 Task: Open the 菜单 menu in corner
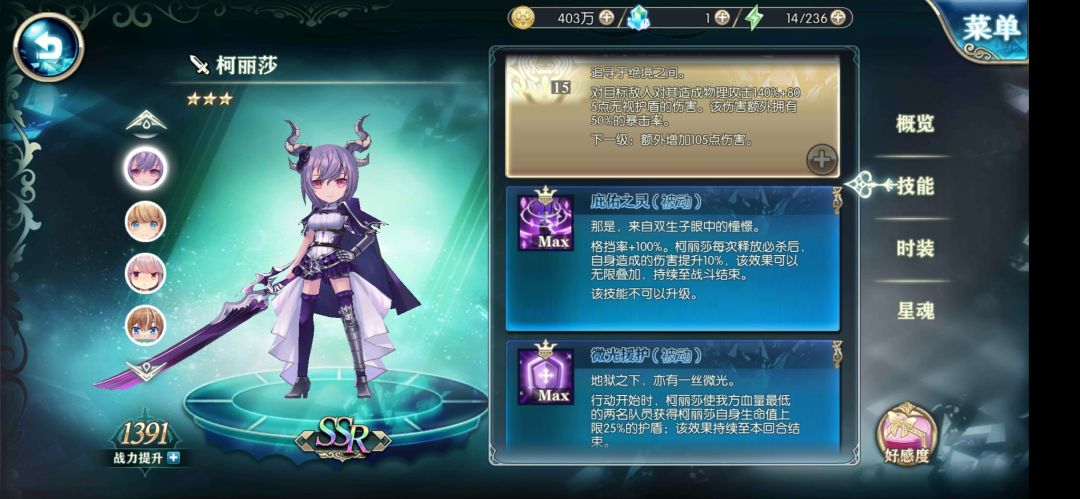pos(990,29)
